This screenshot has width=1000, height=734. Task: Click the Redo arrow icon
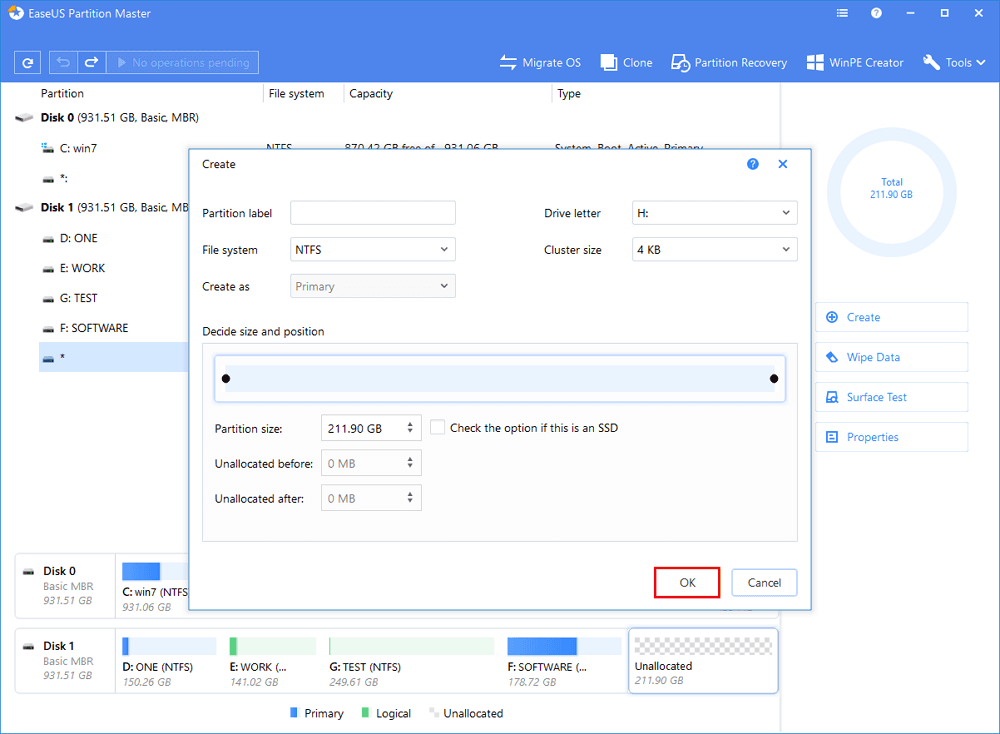coord(91,62)
